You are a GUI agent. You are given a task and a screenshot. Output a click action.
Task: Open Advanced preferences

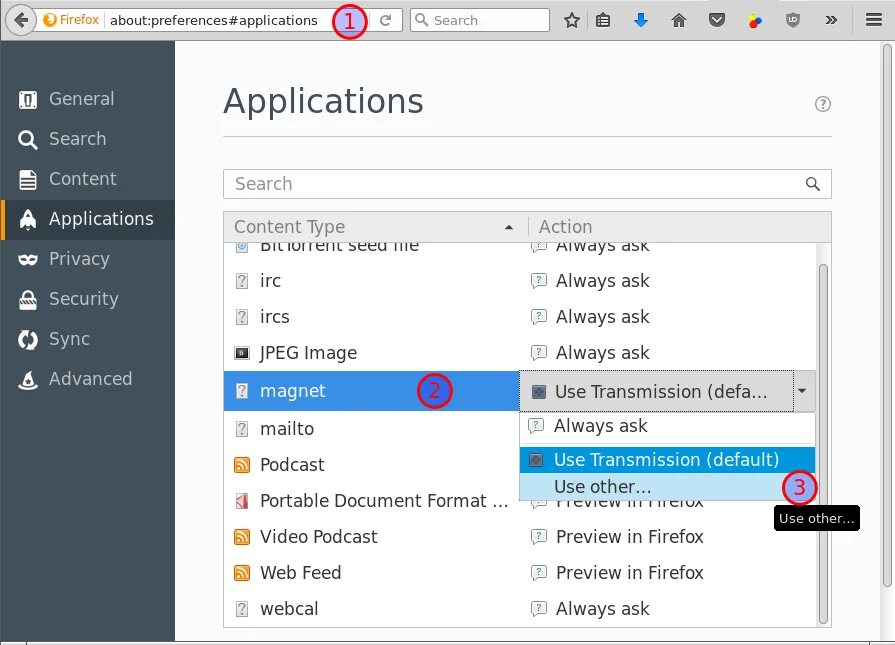[87, 379]
